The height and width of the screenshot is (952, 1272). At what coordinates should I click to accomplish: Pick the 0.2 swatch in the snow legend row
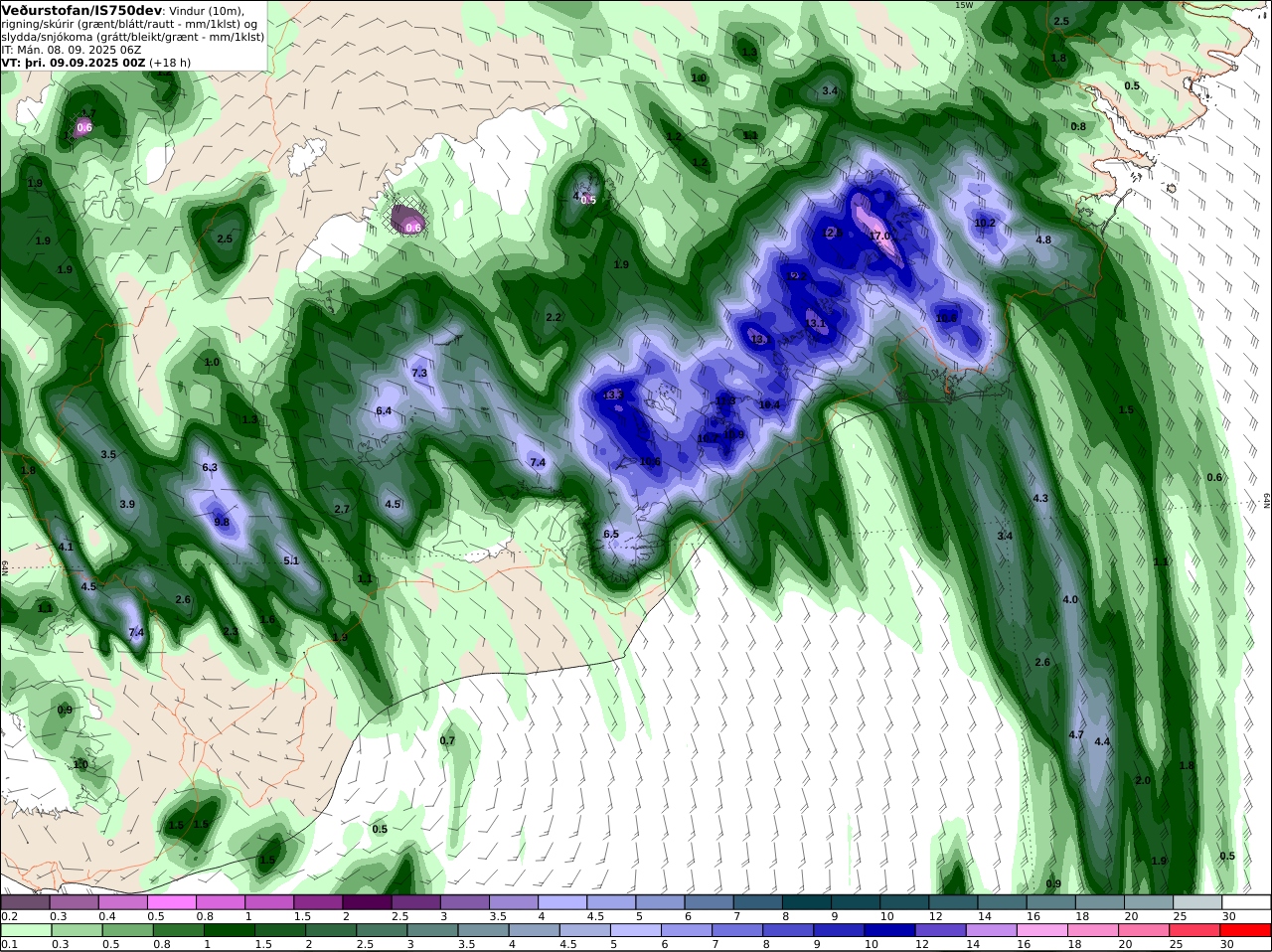[25, 902]
